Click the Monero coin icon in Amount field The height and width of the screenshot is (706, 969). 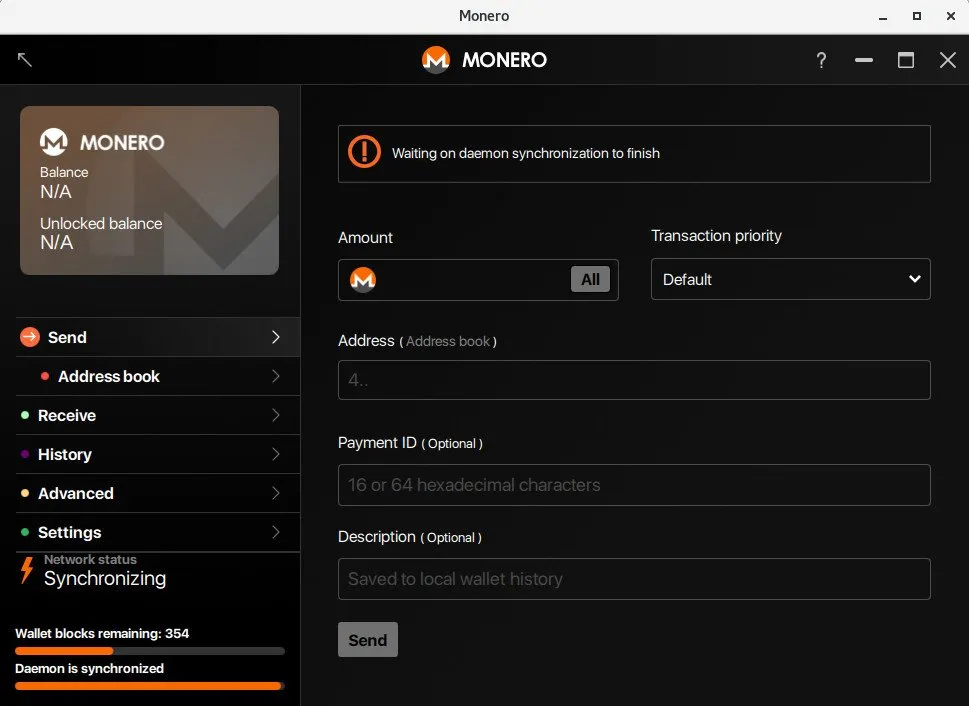(x=363, y=279)
